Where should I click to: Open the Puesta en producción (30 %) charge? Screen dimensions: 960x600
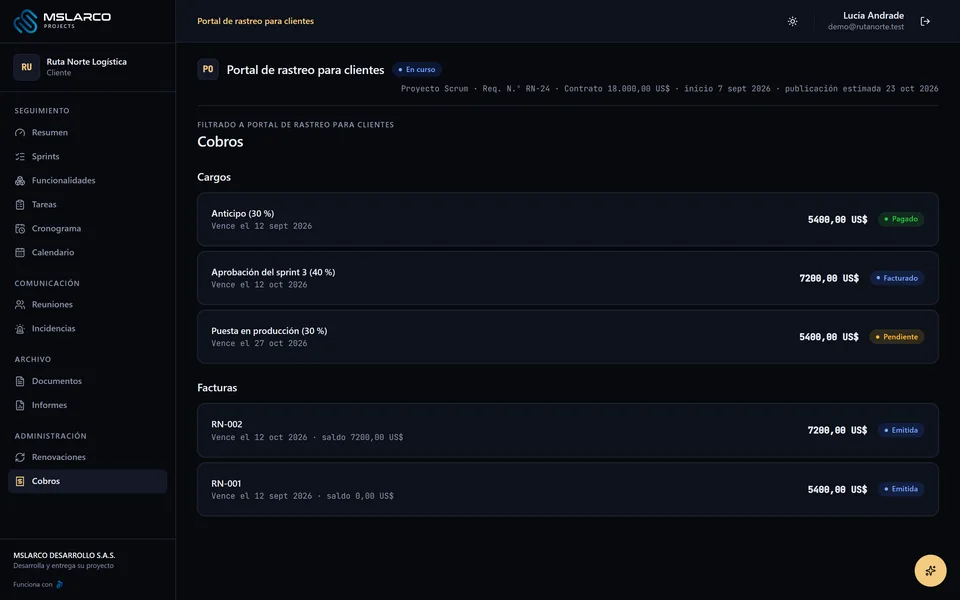[568, 337]
